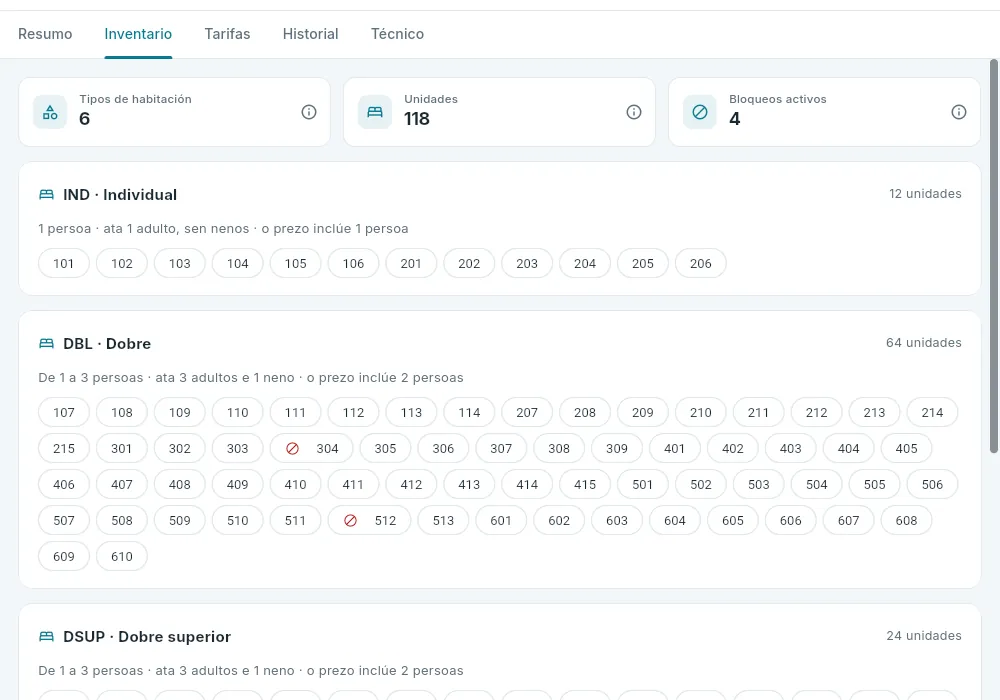Click the bed icon on Unidades card
Viewport: 1000px width, 700px height.
(375, 112)
